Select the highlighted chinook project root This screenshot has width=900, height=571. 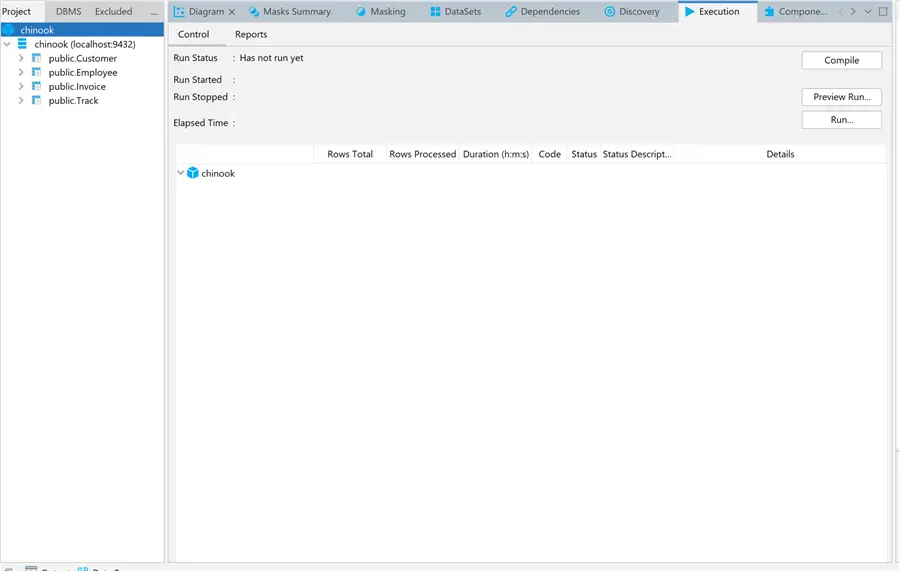(82, 30)
